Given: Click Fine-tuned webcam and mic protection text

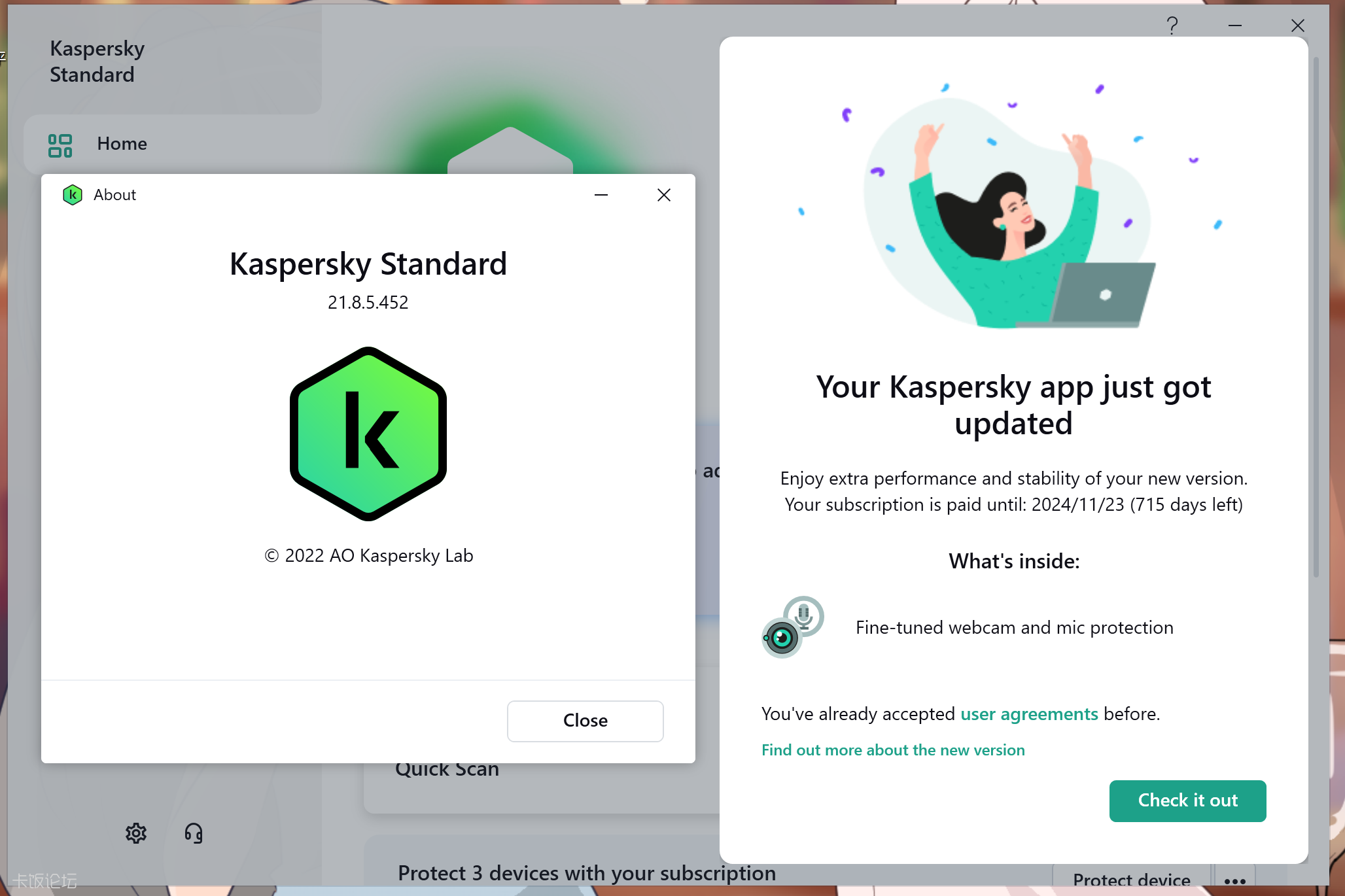Looking at the screenshot, I should coord(1015,627).
